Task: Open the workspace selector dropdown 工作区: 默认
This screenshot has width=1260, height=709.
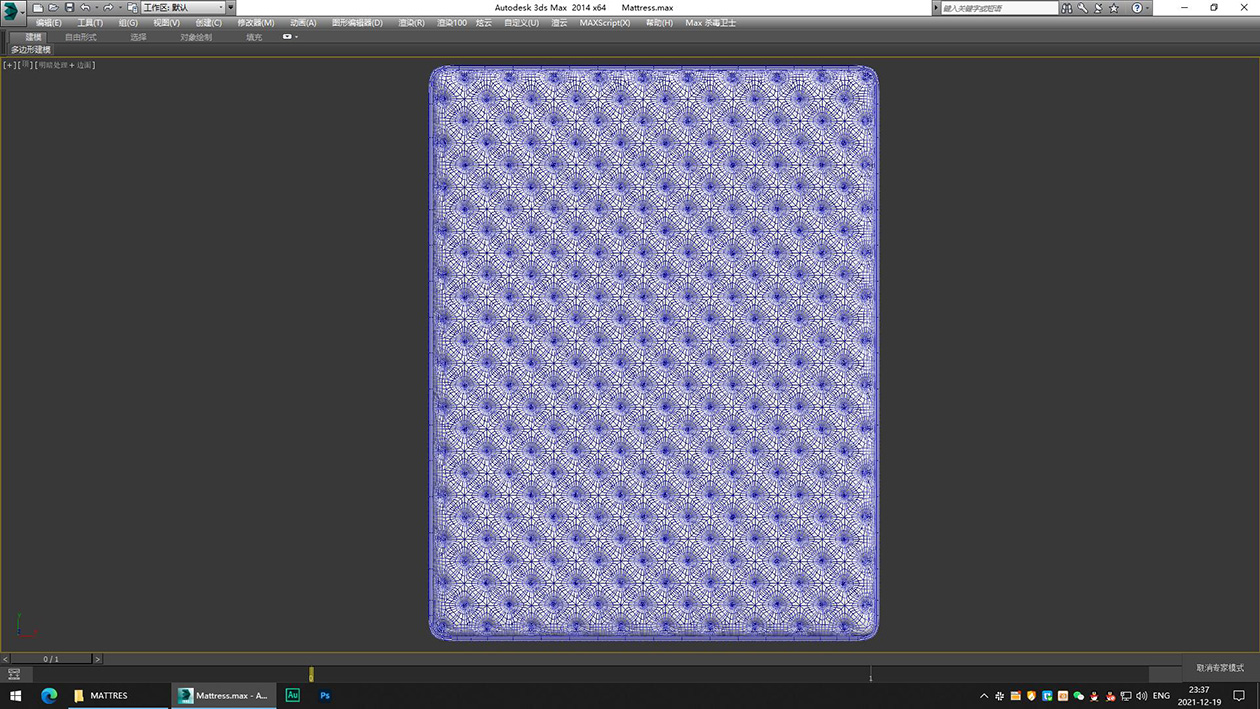Action: coord(181,8)
